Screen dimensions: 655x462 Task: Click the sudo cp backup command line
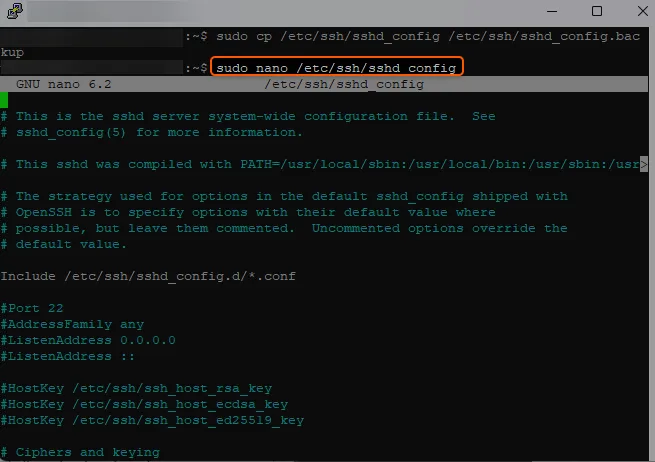point(420,36)
